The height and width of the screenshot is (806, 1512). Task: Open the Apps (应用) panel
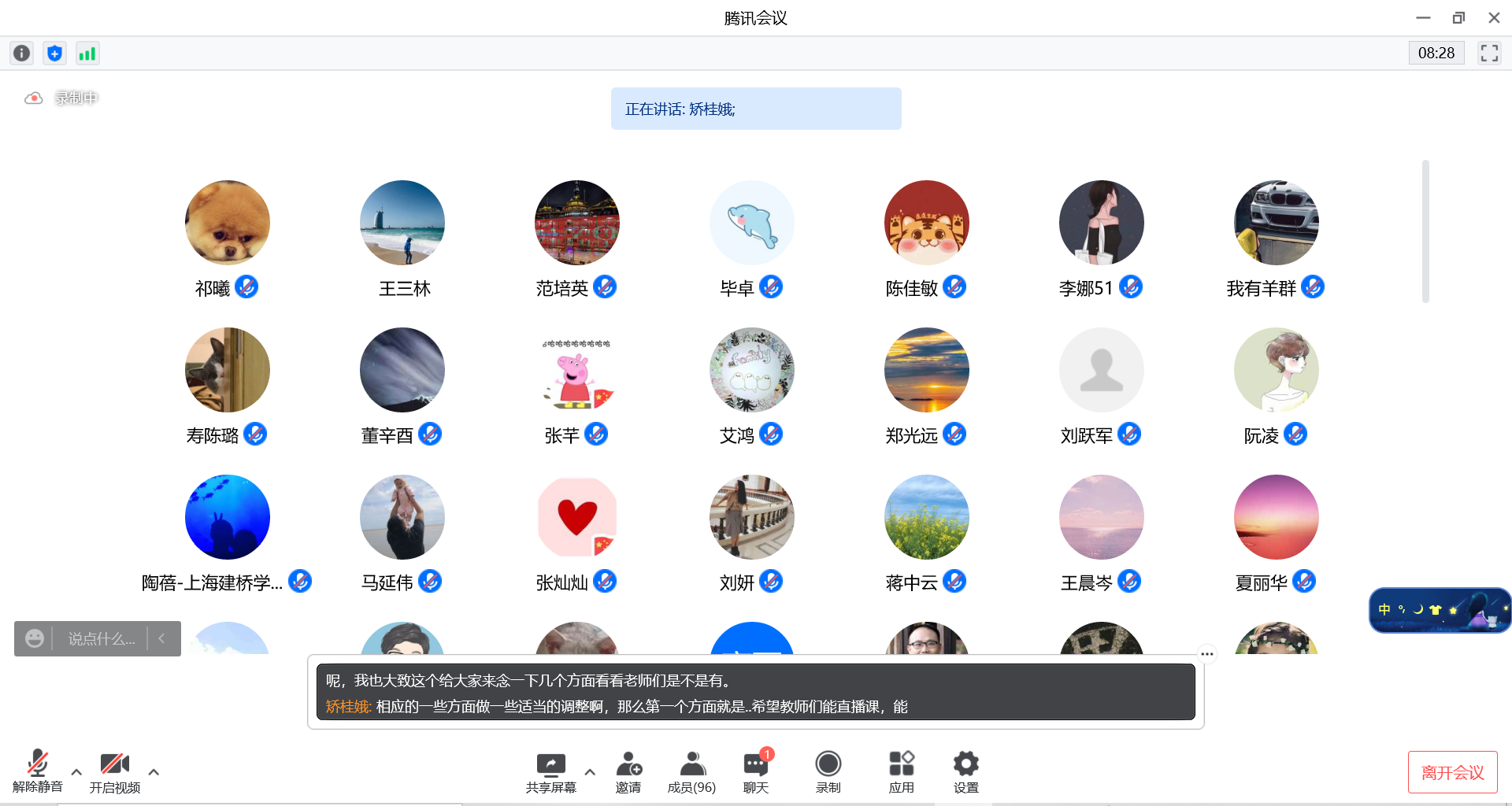(x=901, y=771)
